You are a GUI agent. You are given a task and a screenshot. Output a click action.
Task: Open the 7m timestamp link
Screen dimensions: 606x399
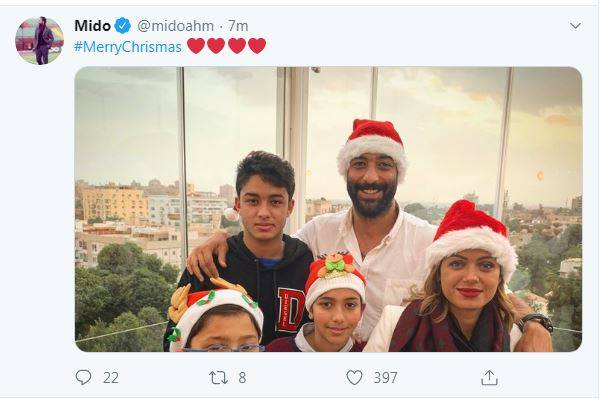(238, 26)
